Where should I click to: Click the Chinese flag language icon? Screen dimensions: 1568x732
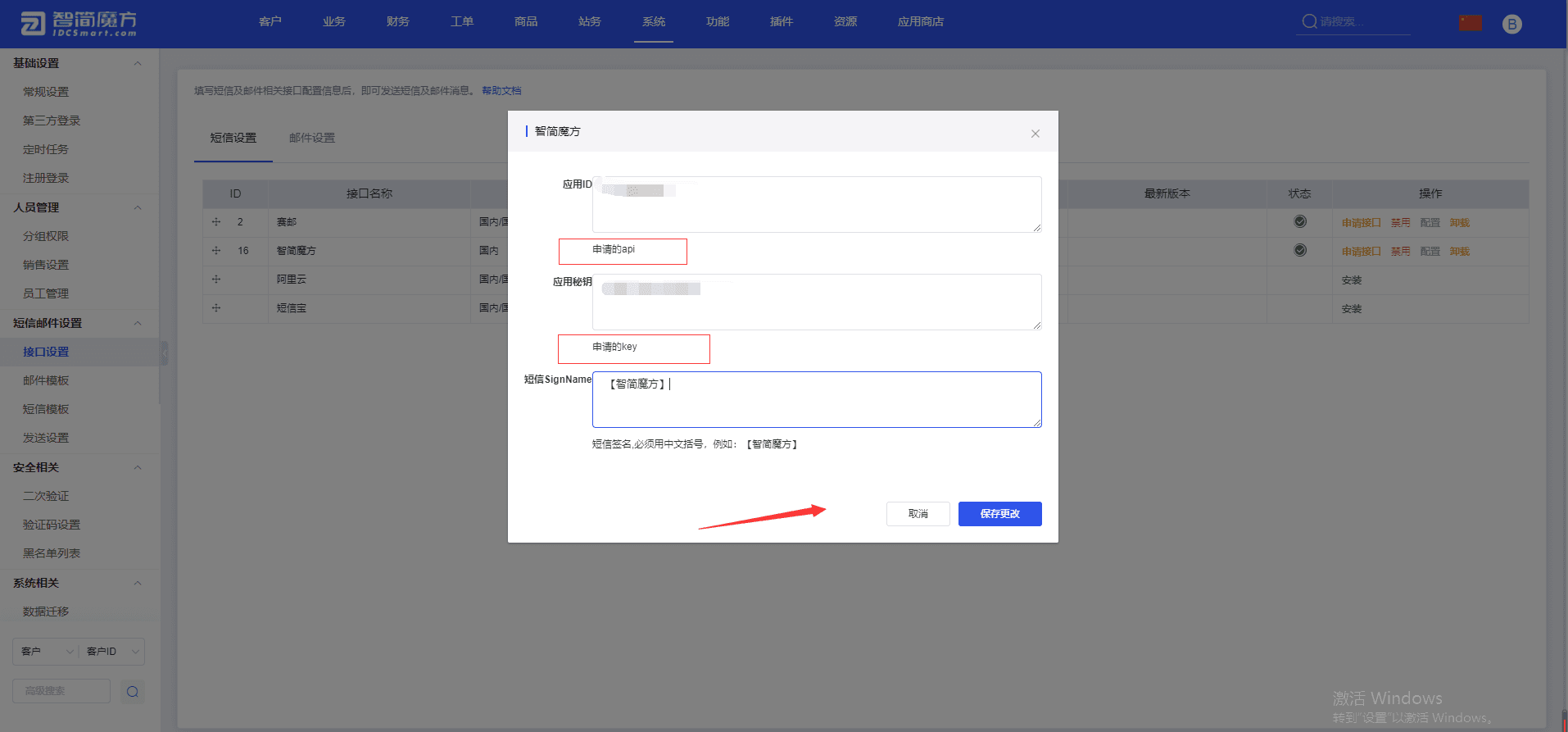1471,23
